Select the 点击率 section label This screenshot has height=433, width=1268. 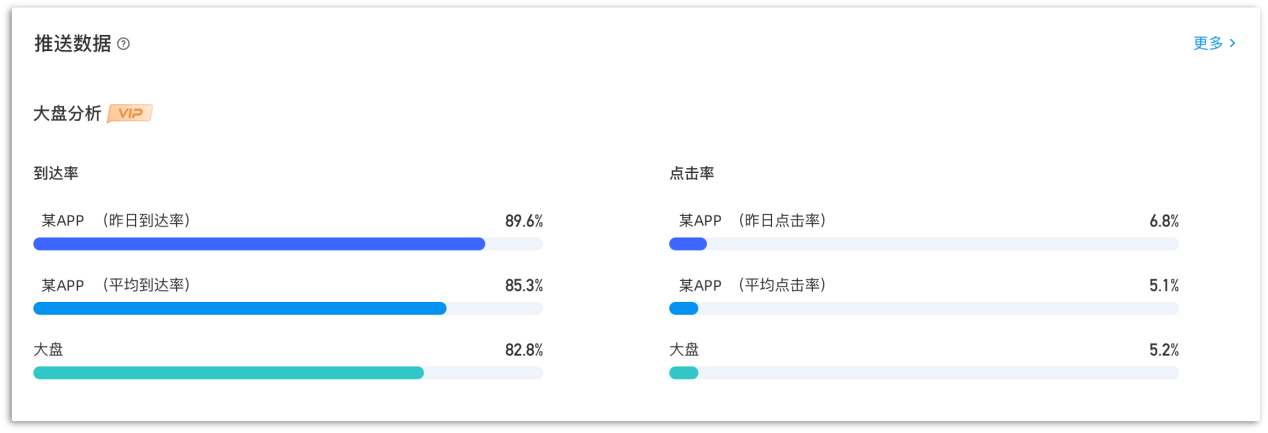click(692, 173)
